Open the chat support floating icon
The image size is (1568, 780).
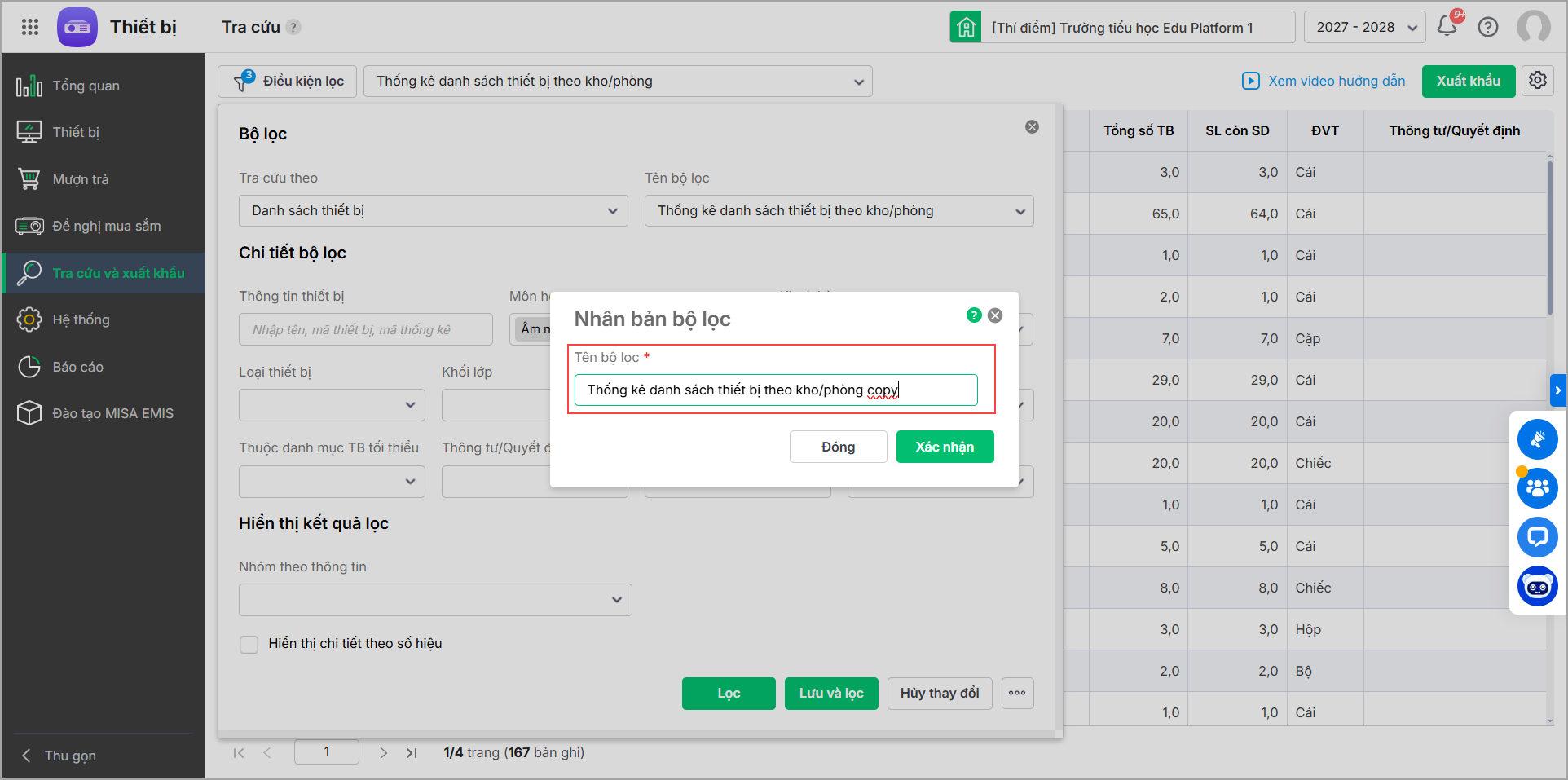1537,537
